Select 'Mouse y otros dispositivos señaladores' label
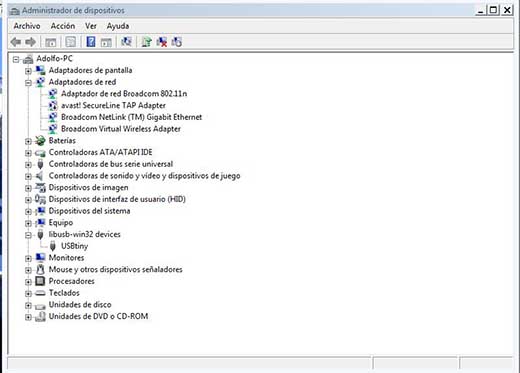The image size is (520, 373). [x=116, y=269]
